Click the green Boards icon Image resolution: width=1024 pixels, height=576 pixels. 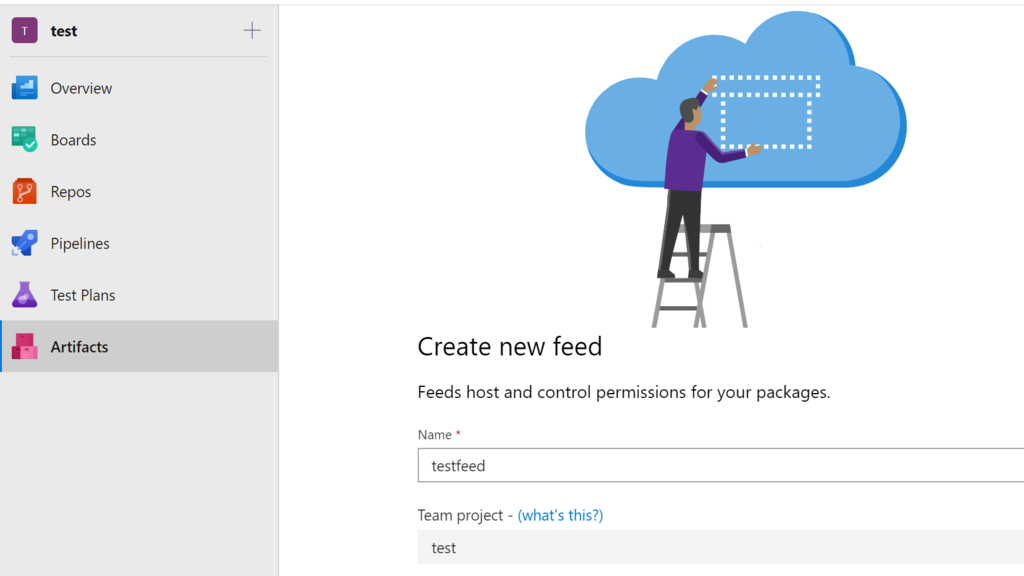(24, 140)
